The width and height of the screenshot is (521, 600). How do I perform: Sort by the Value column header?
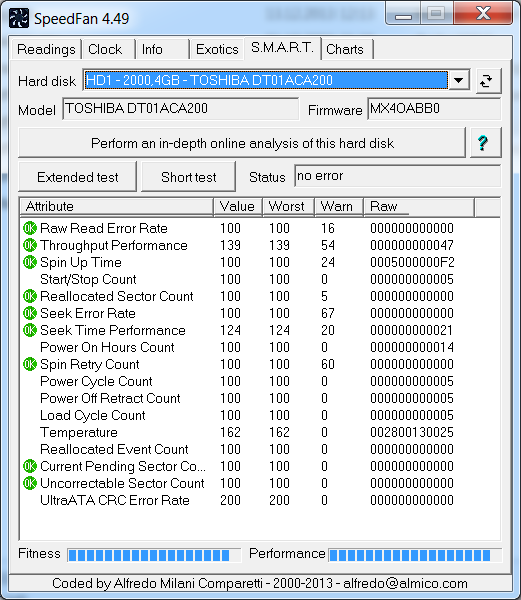[238, 207]
